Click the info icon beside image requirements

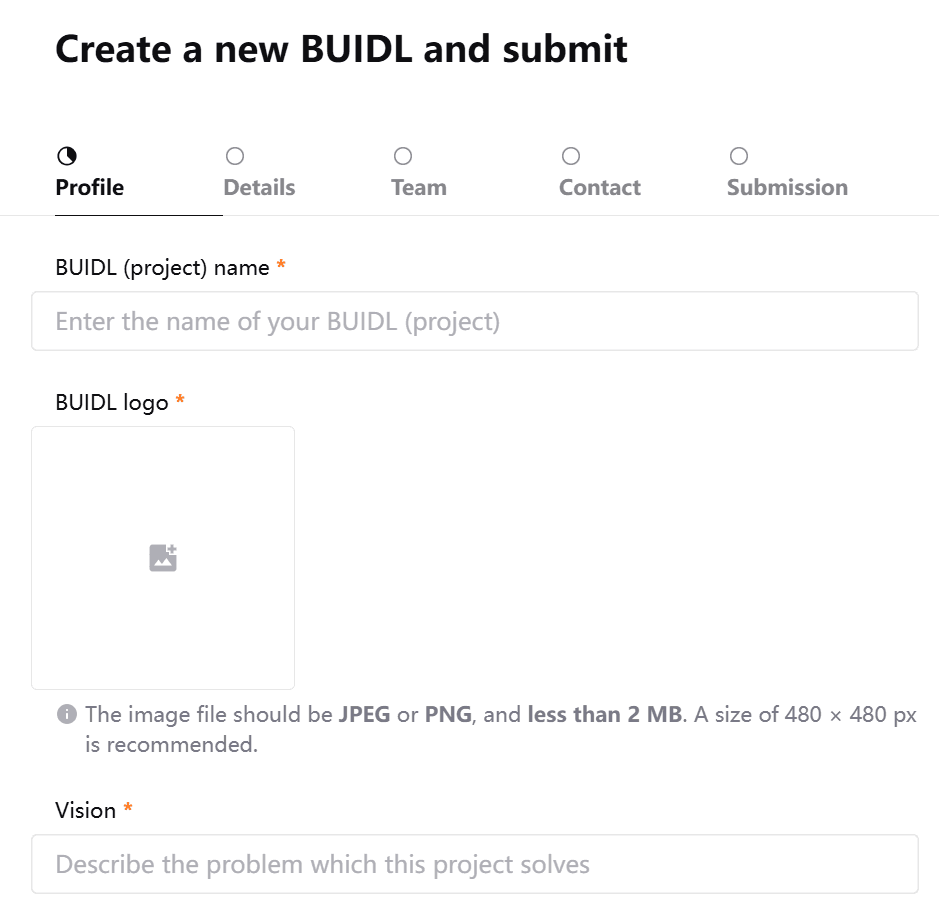pos(67,714)
